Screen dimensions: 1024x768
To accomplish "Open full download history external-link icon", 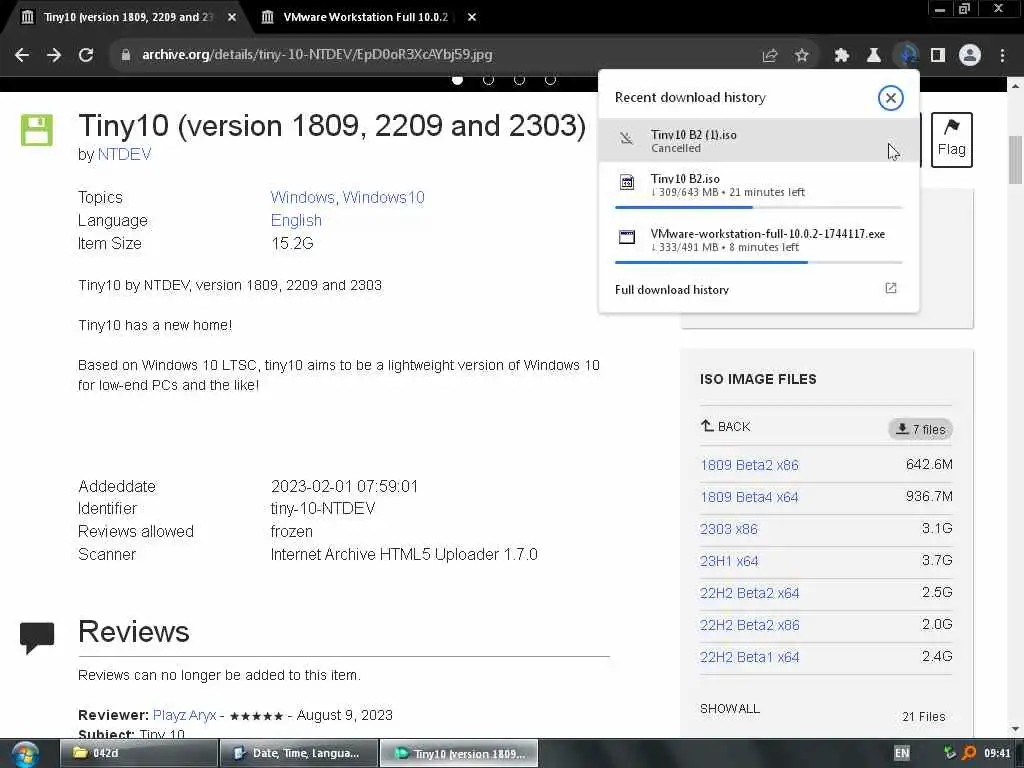I will coord(891,288).
